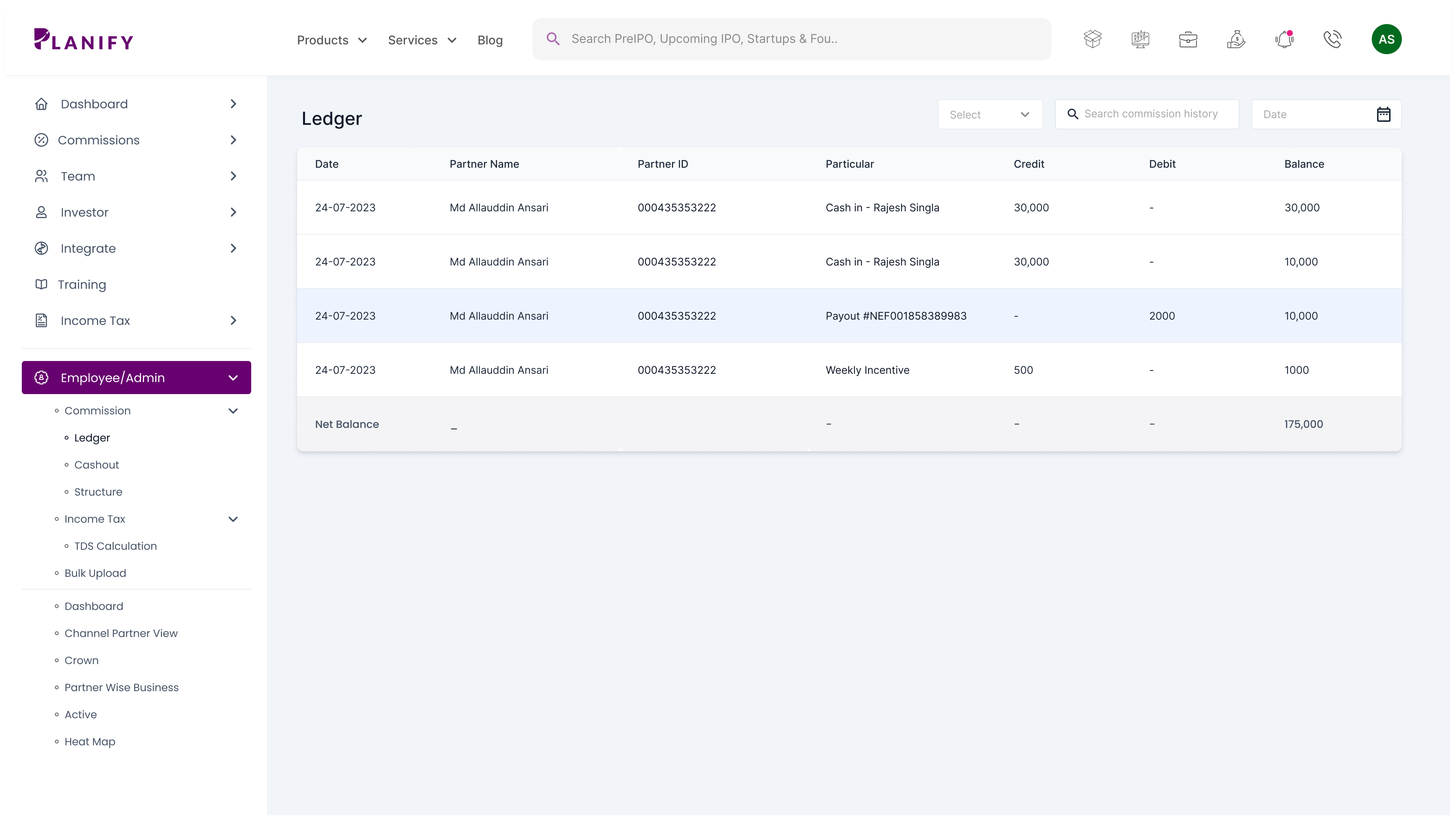Image resolution: width=1456 pixels, height=816 pixels.
Task: Click the Particular column header
Action: [x=849, y=164]
